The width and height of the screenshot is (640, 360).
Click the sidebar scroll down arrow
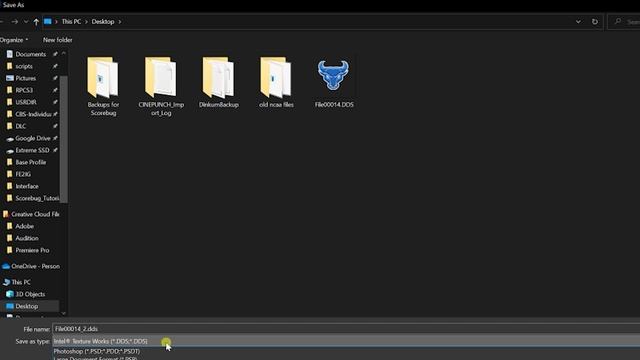[x=64, y=313]
